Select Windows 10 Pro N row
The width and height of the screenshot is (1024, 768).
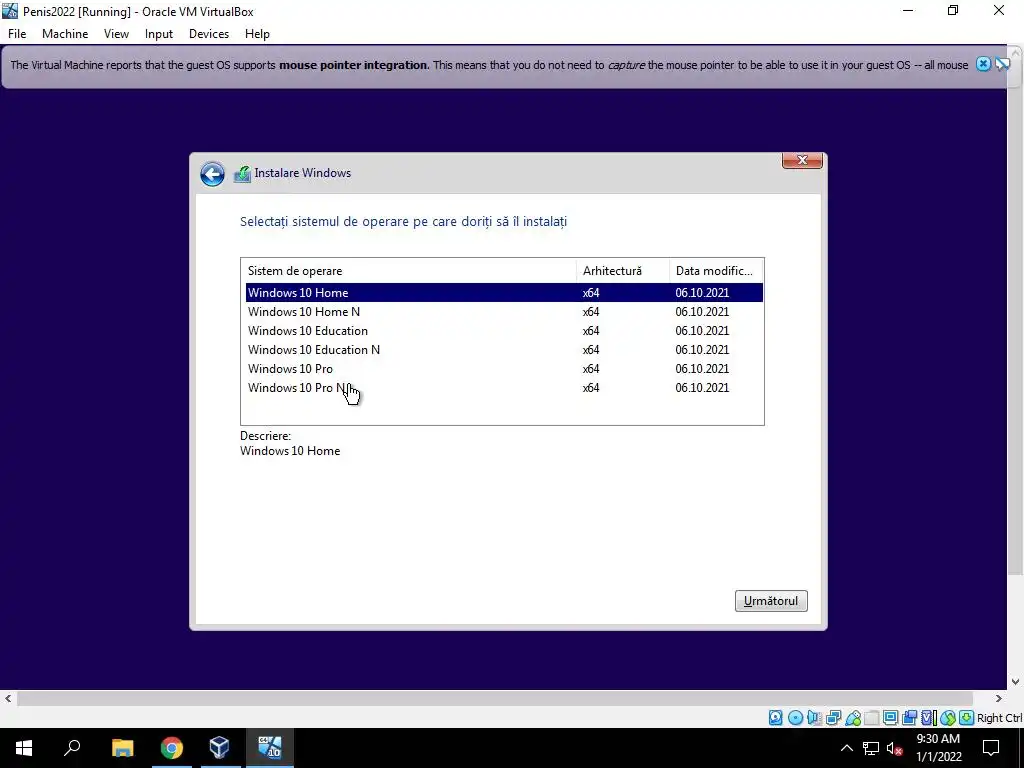click(x=504, y=387)
